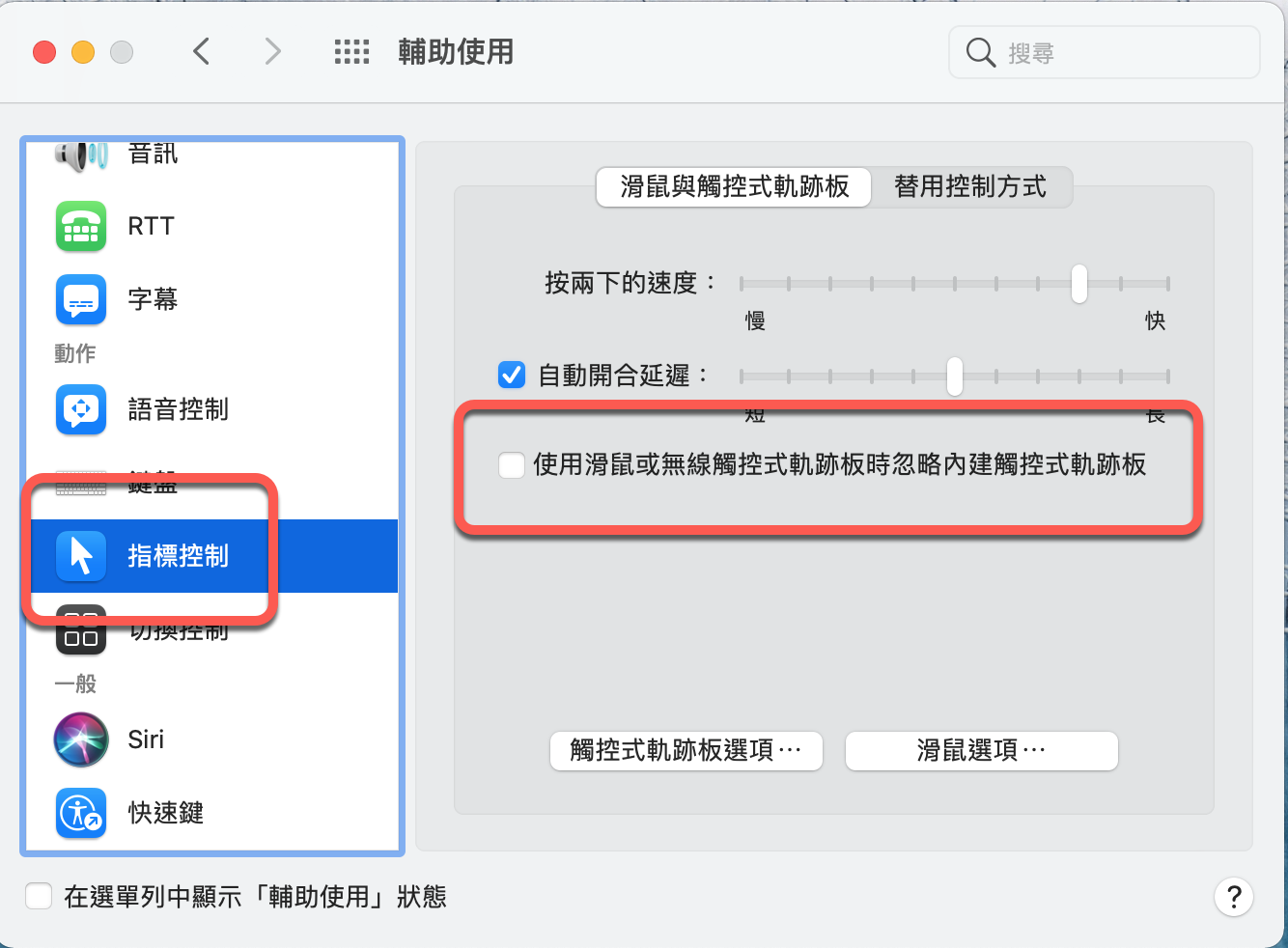1288x948 pixels.
Task: Focus the 搜尋 search field
Action: (1105, 52)
